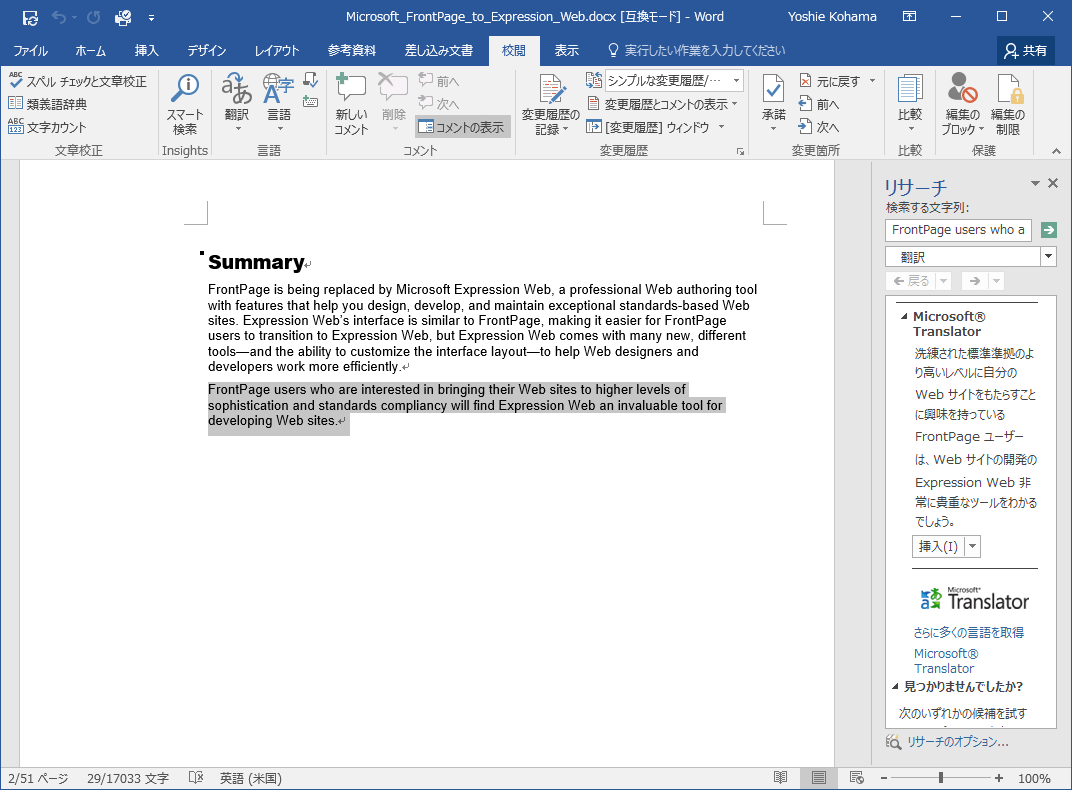Collapse the '見つかりませんでしたか?' section
1072x790 pixels.
[895, 686]
